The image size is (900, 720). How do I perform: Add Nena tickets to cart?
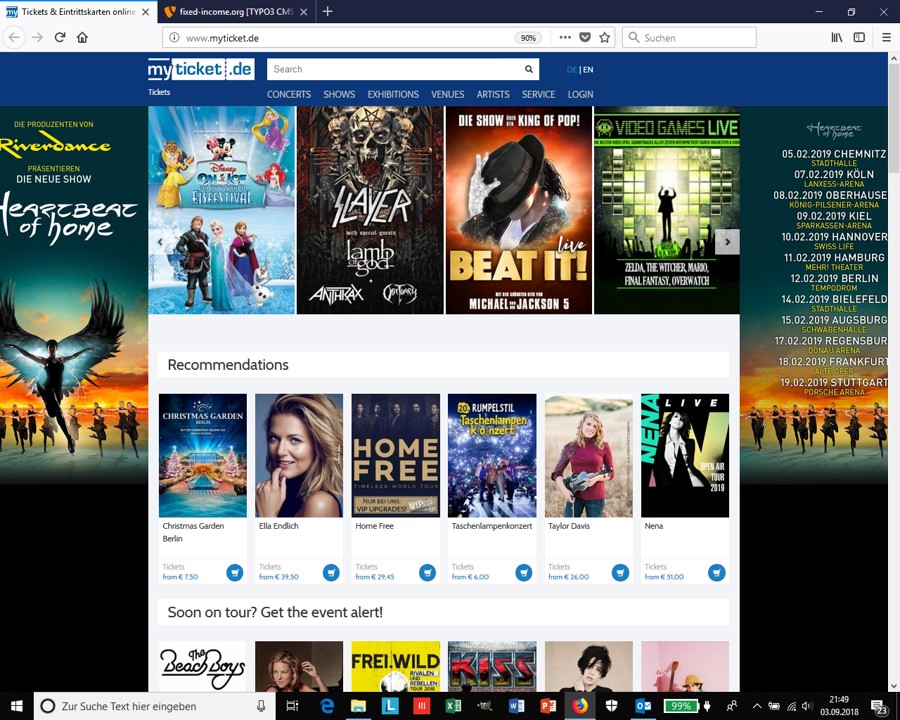pos(717,572)
